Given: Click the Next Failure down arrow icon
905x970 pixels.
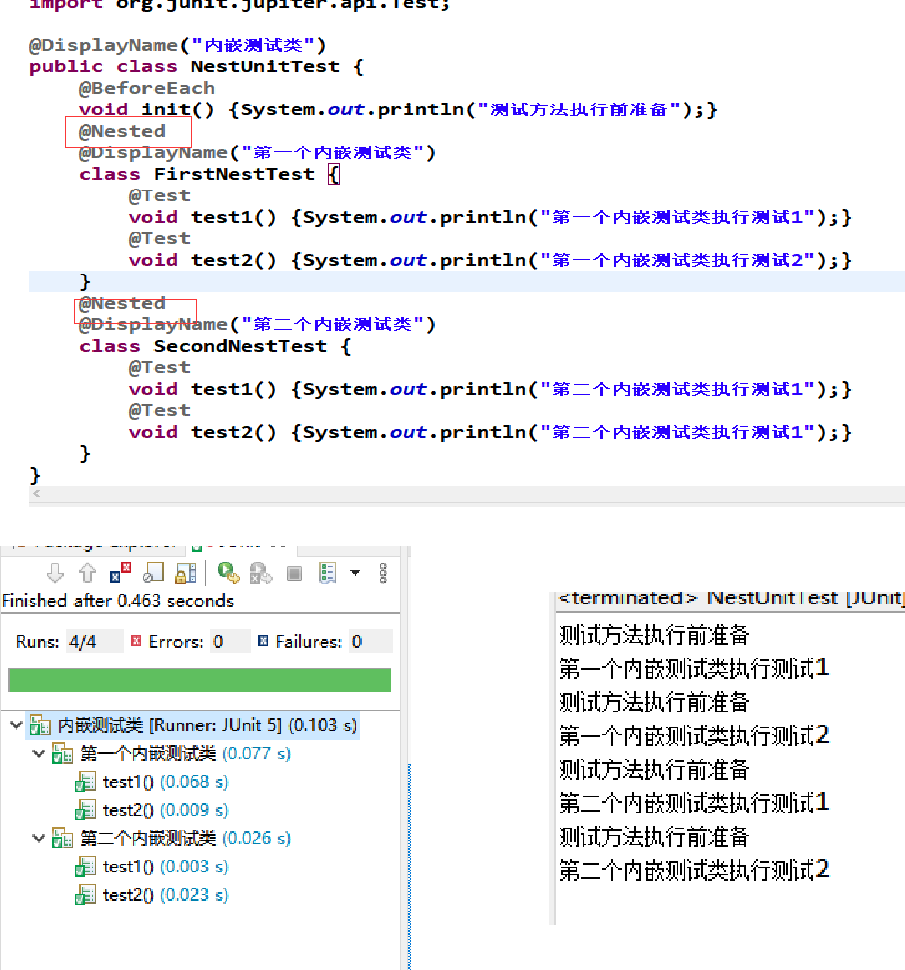Looking at the screenshot, I should coord(55,573).
